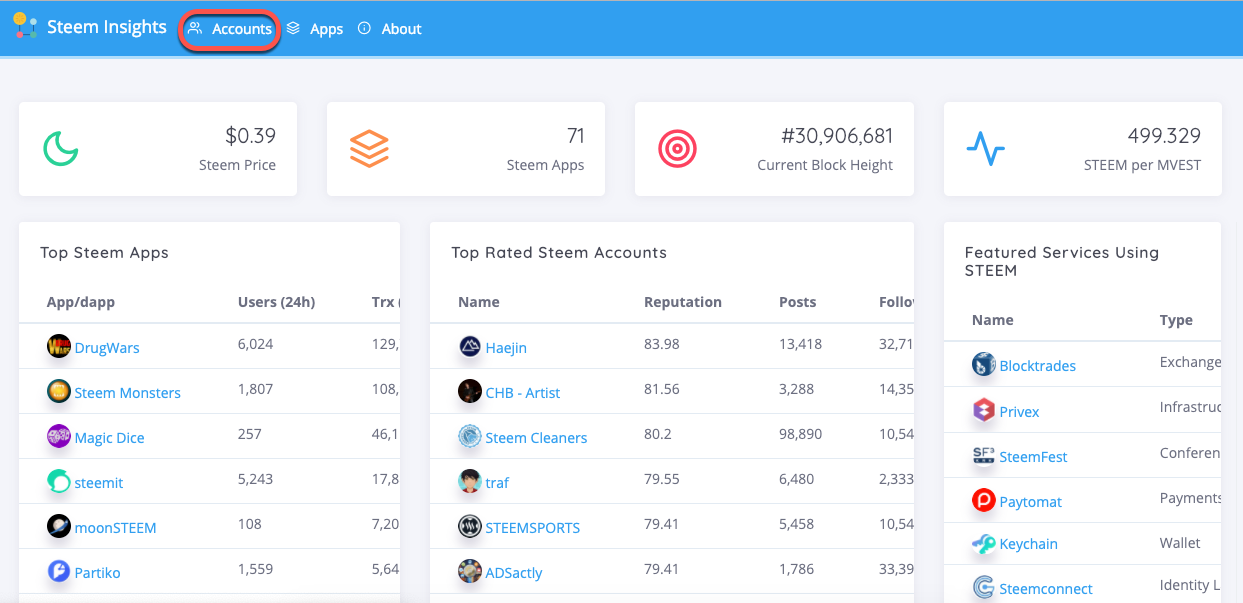Open the Steem Cleaners account link
This screenshot has width=1243, height=603.
536,438
